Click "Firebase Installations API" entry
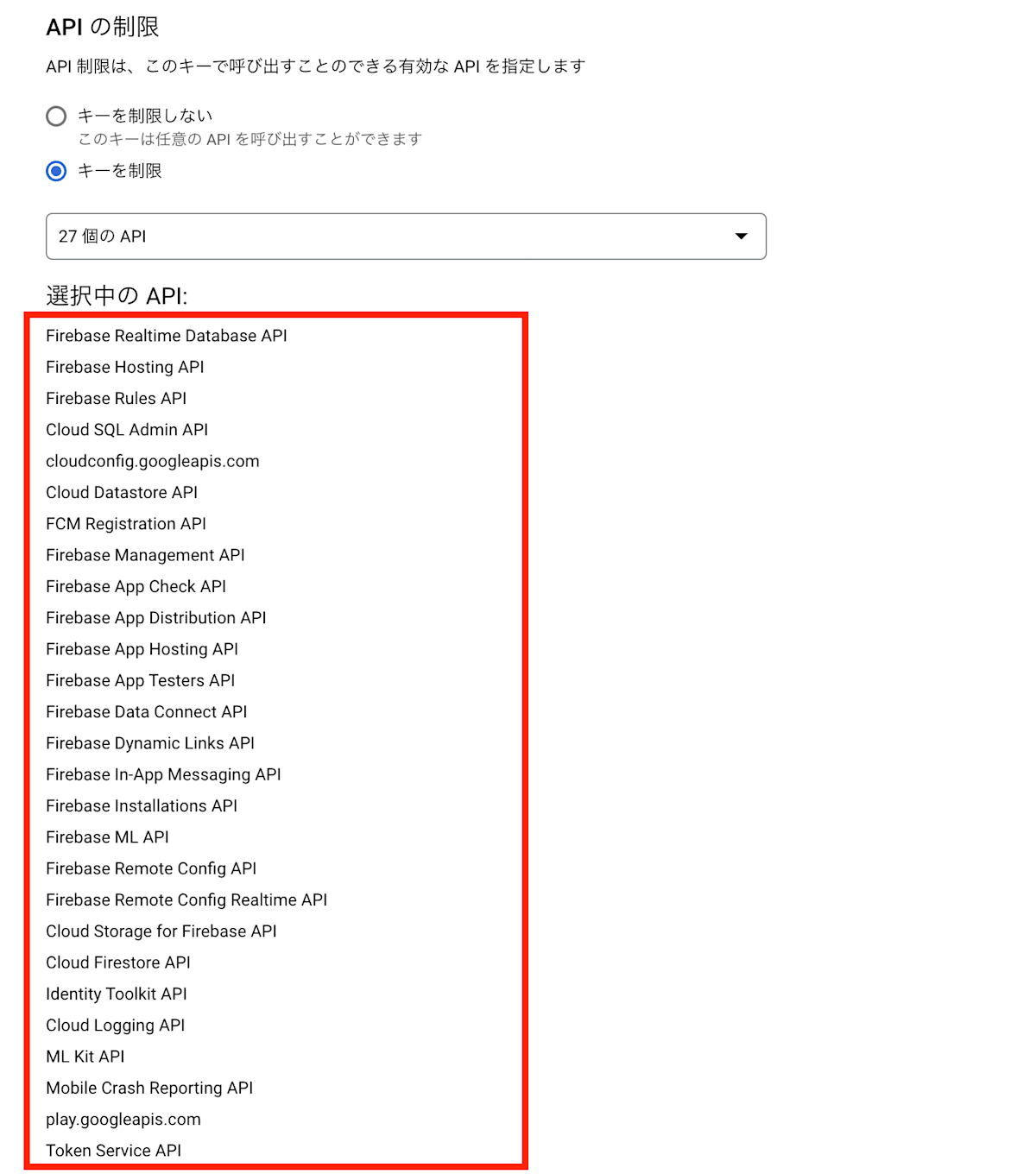 pyautogui.click(x=142, y=806)
